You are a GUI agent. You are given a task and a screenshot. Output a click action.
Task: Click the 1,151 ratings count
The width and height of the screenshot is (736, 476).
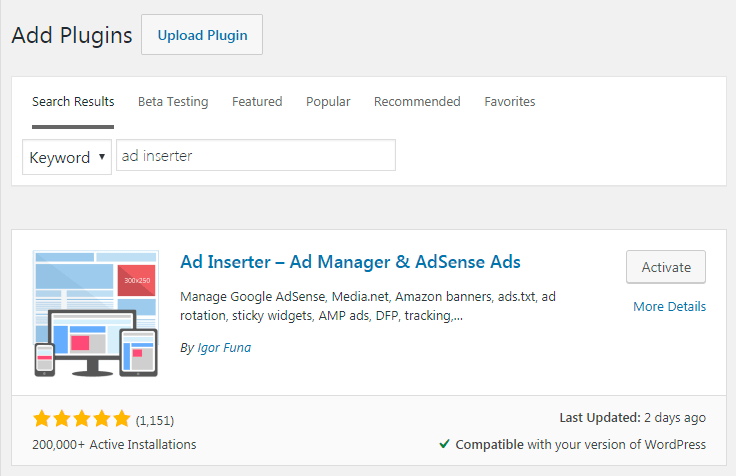coord(155,420)
